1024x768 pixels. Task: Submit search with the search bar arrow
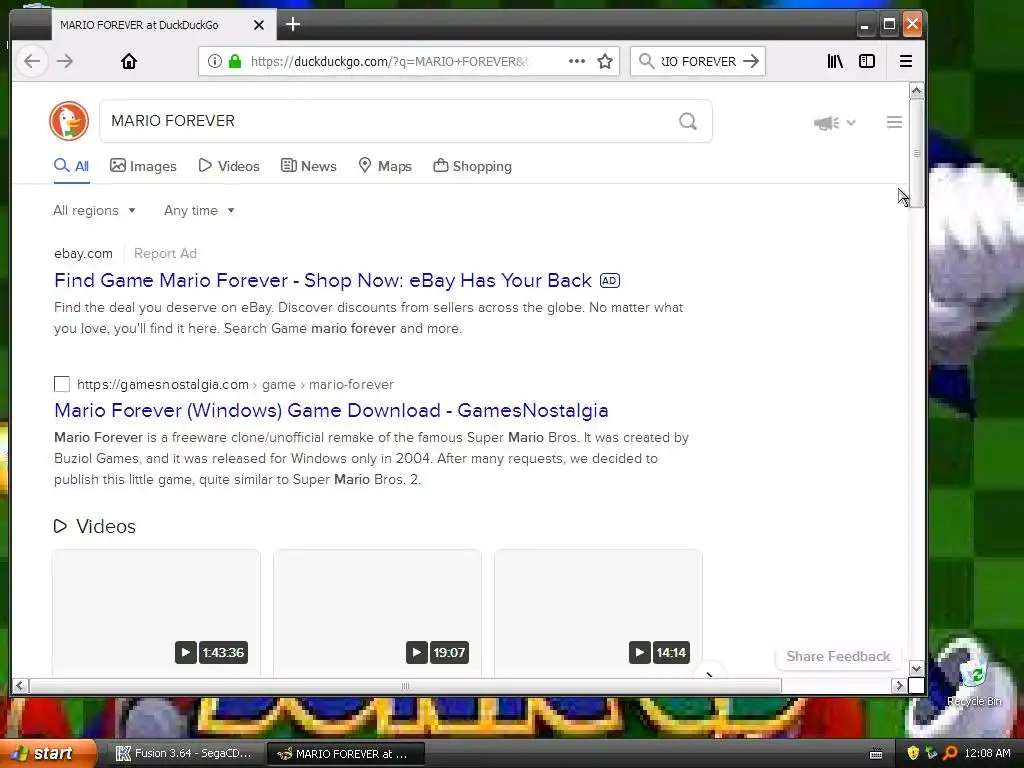point(752,61)
